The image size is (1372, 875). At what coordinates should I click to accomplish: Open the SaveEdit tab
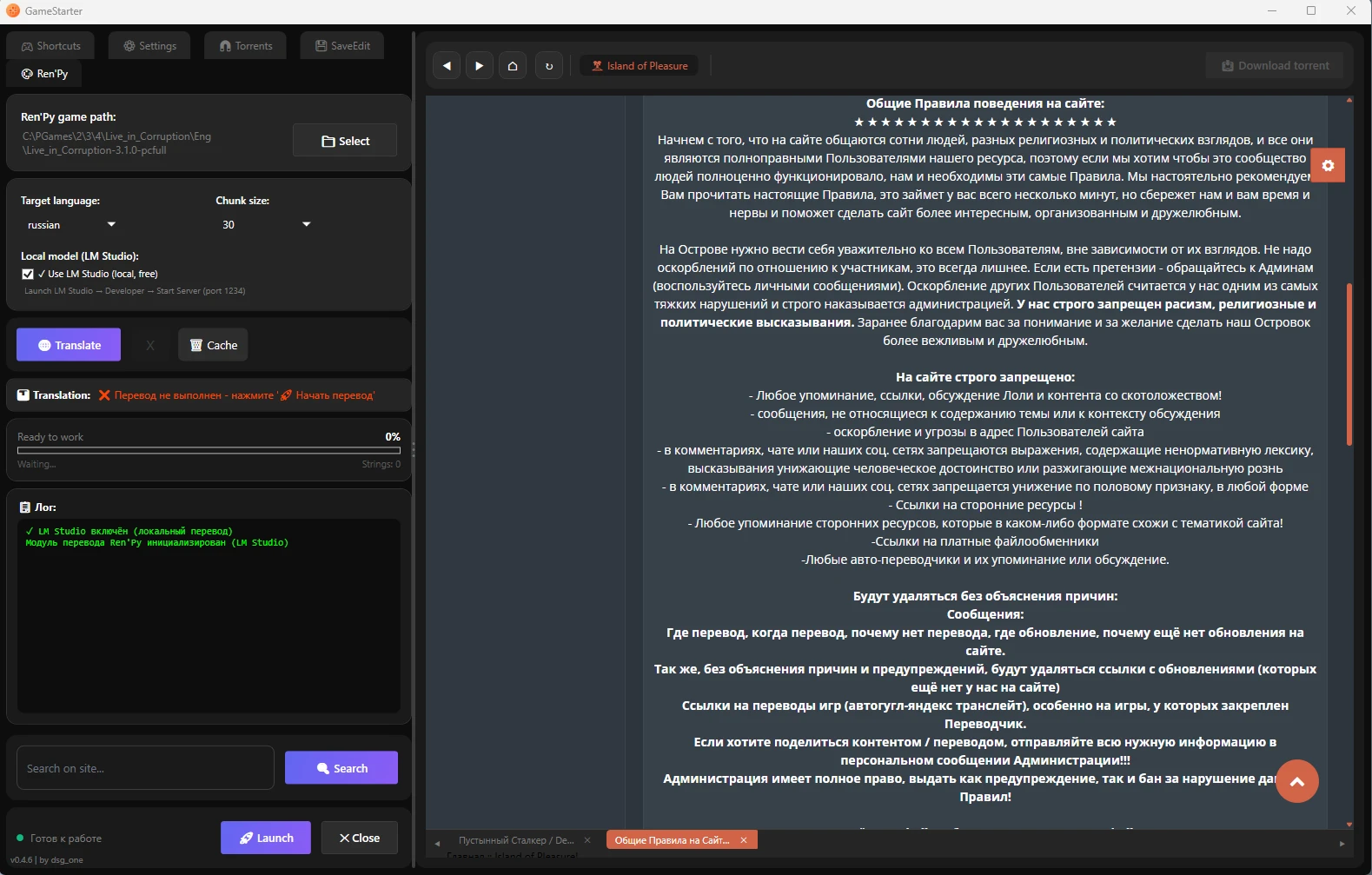(342, 46)
